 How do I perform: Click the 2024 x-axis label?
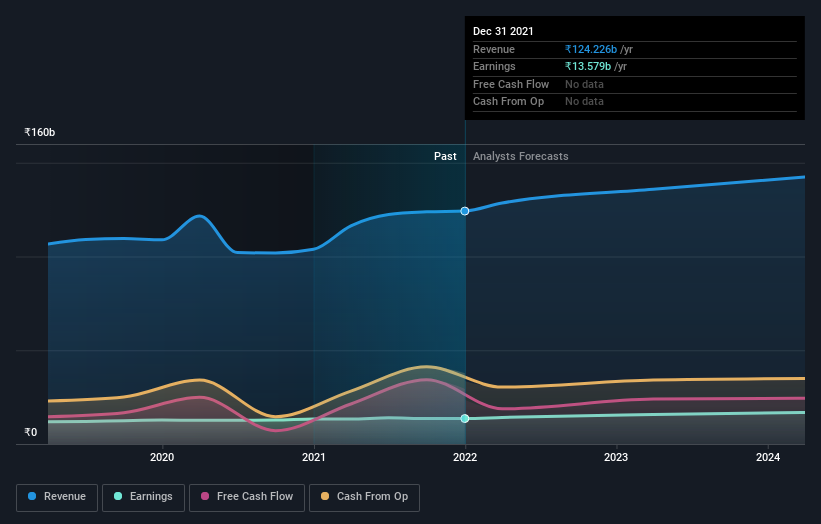pos(768,457)
